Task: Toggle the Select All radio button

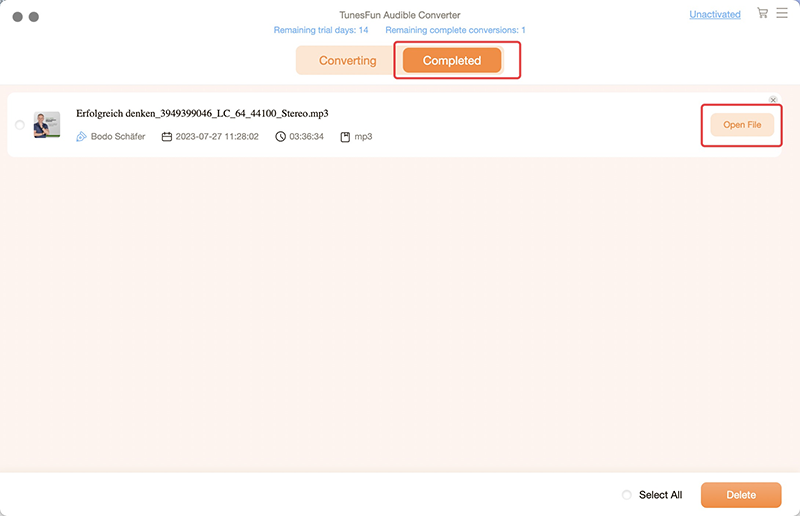Action: click(627, 495)
